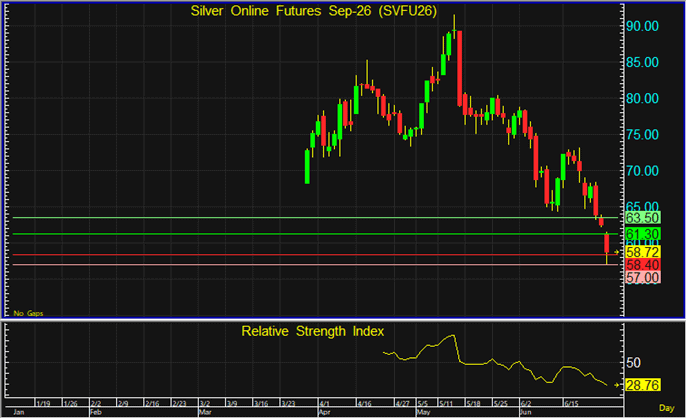
Task: Click the 6/15 date label
Action: click(571, 403)
